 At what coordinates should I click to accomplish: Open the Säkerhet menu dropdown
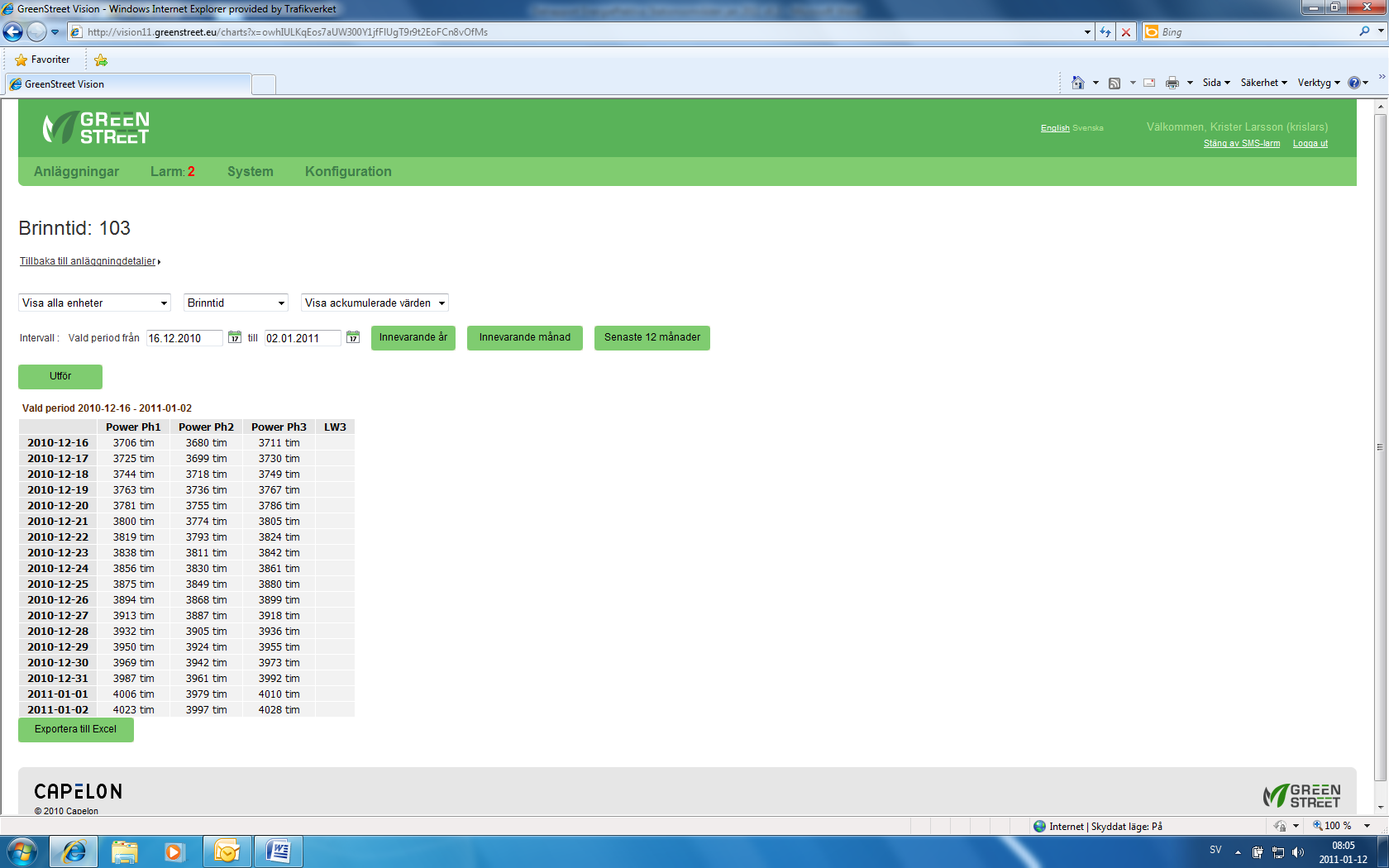pyautogui.click(x=1263, y=83)
